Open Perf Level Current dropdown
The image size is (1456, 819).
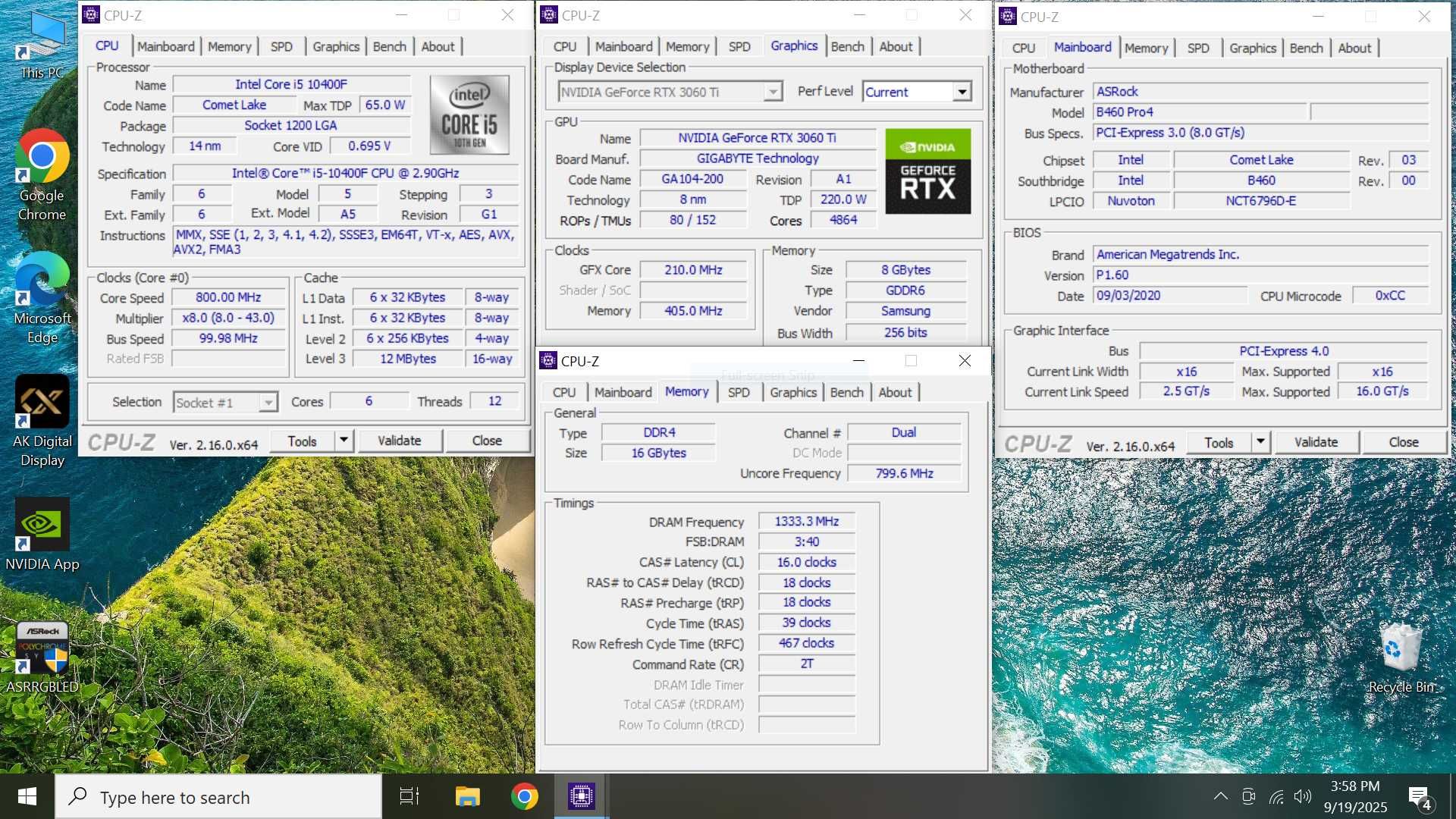pos(917,92)
